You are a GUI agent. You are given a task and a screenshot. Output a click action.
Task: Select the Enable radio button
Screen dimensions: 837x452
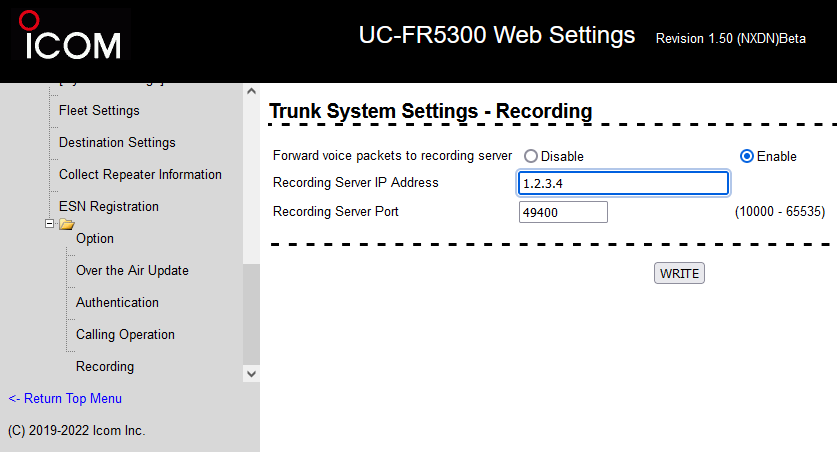[x=746, y=156]
